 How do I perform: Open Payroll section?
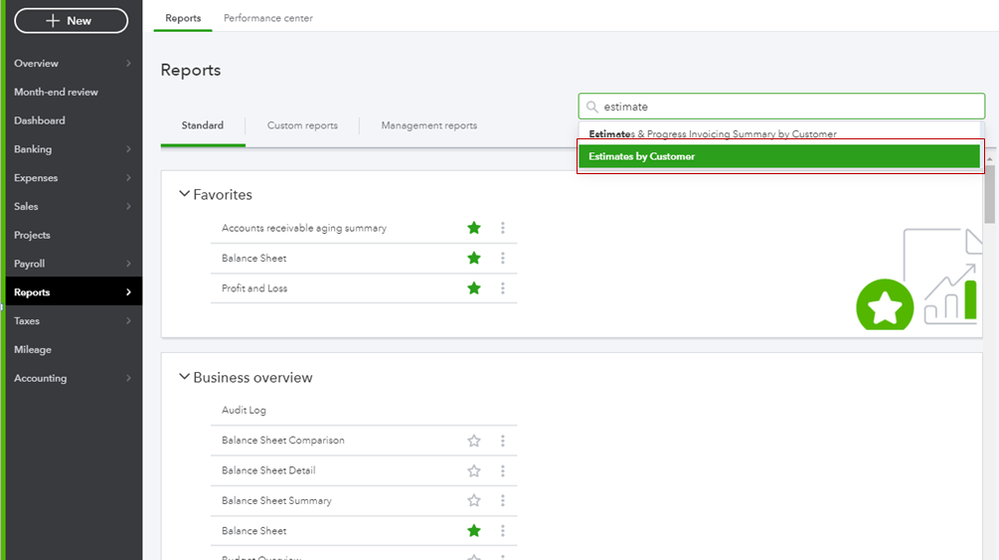[x=29, y=264]
